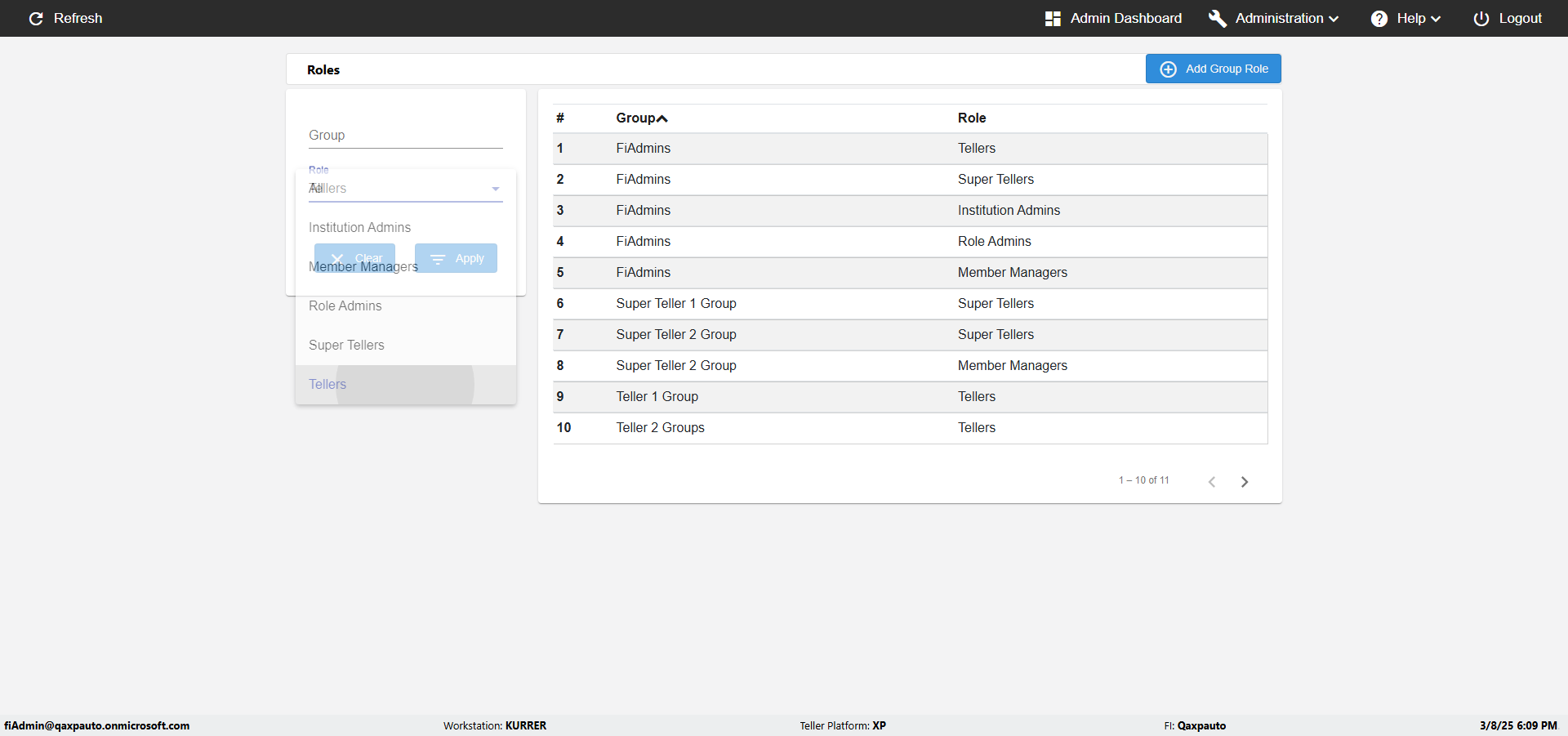Click the Add Group Role button

[x=1214, y=69]
